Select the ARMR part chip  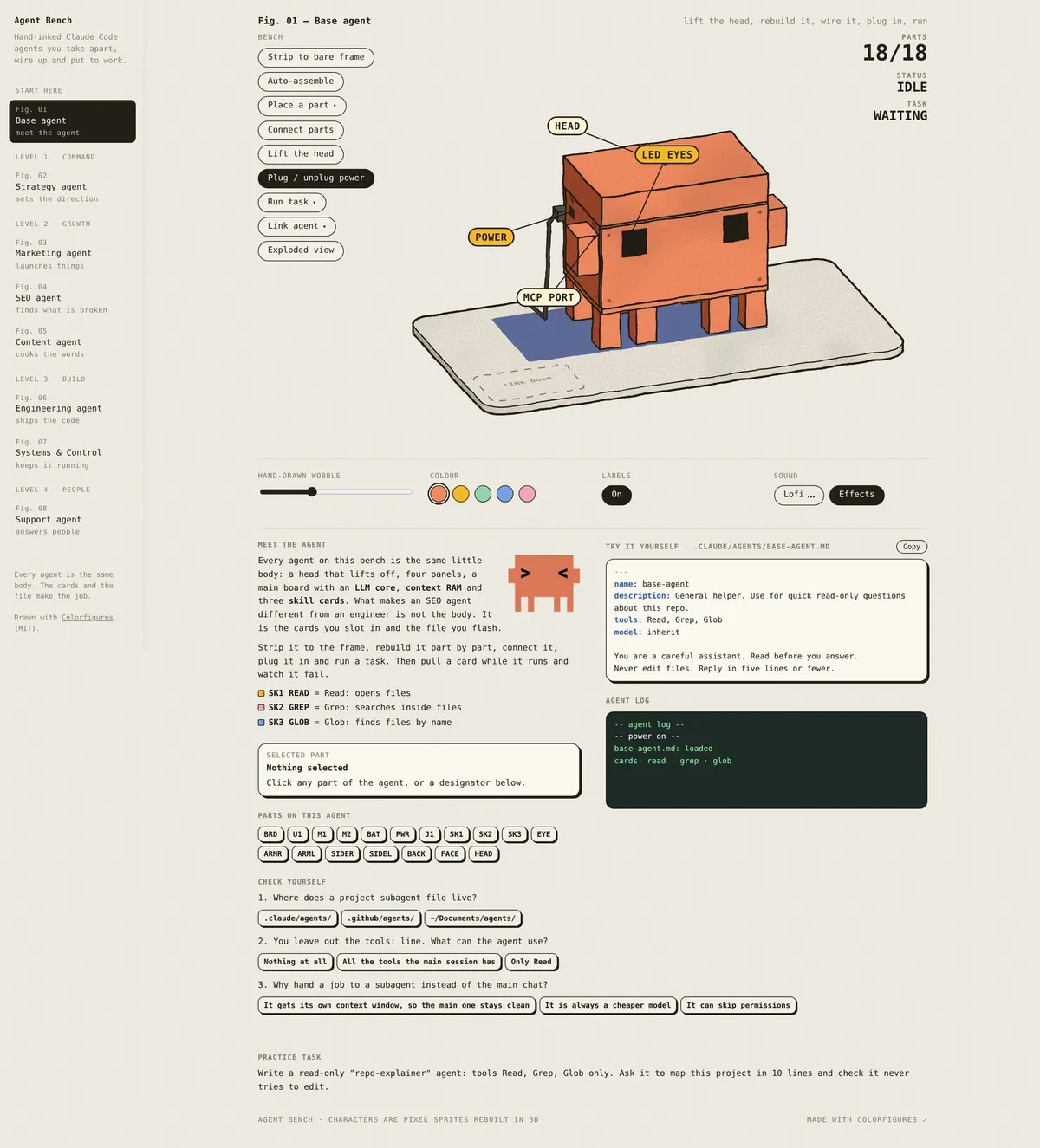[273, 854]
